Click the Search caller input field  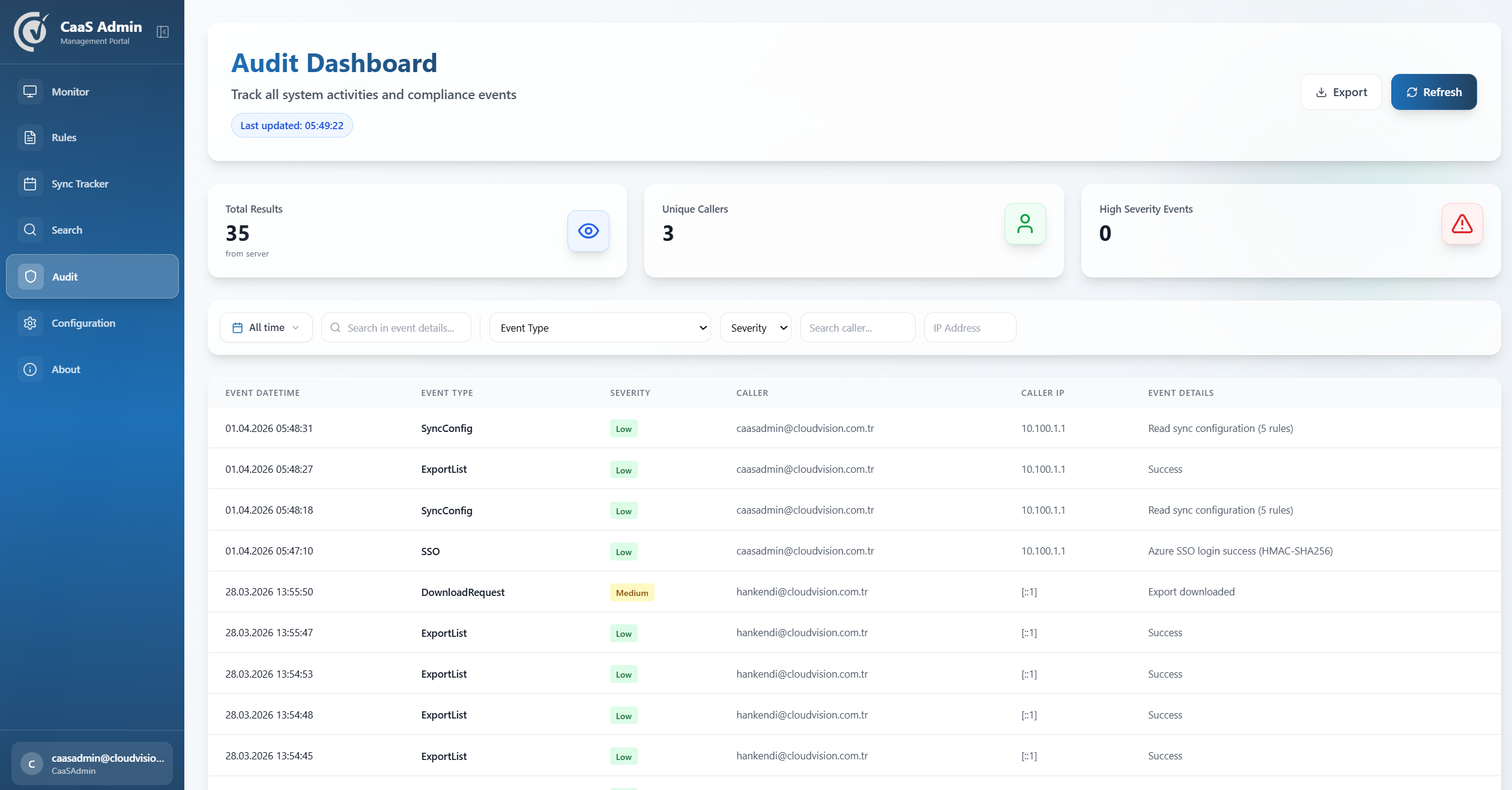pyautogui.click(x=857, y=328)
